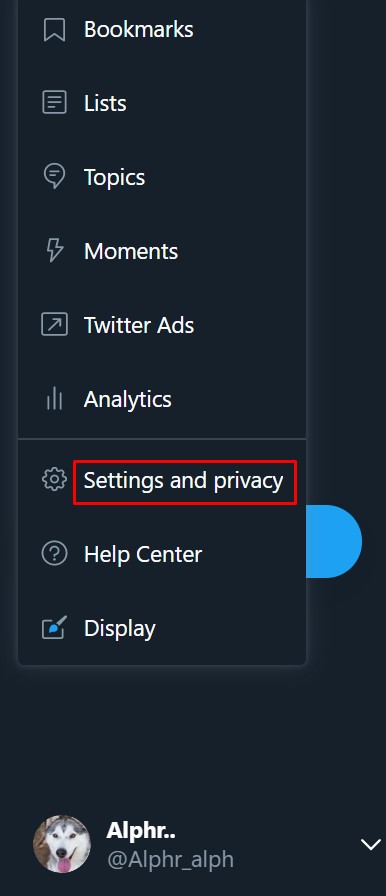
Task: Open the Bookmarks menu entry
Action: (139, 30)
